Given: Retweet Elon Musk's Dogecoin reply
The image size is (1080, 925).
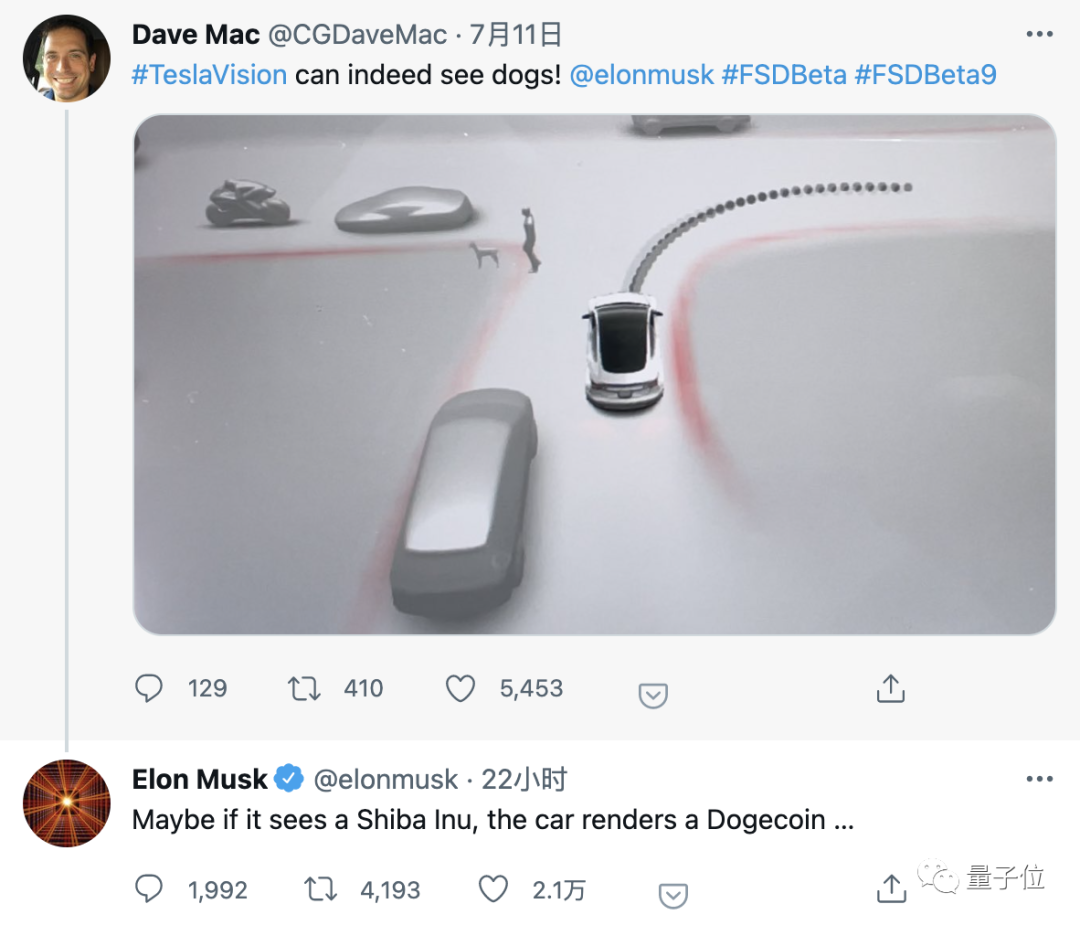Looking at the screenshot, I should [321, 889].
